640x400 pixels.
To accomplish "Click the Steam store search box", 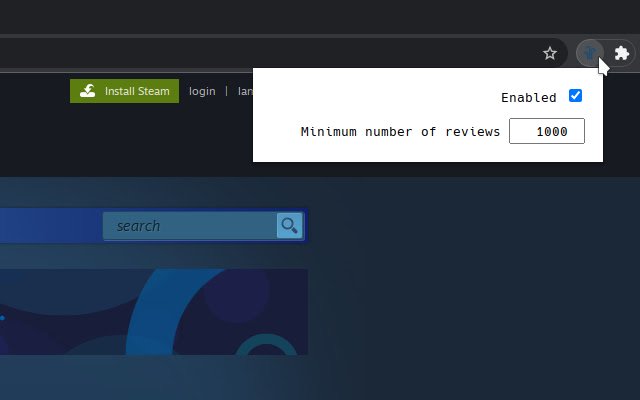I will [190, 225].
